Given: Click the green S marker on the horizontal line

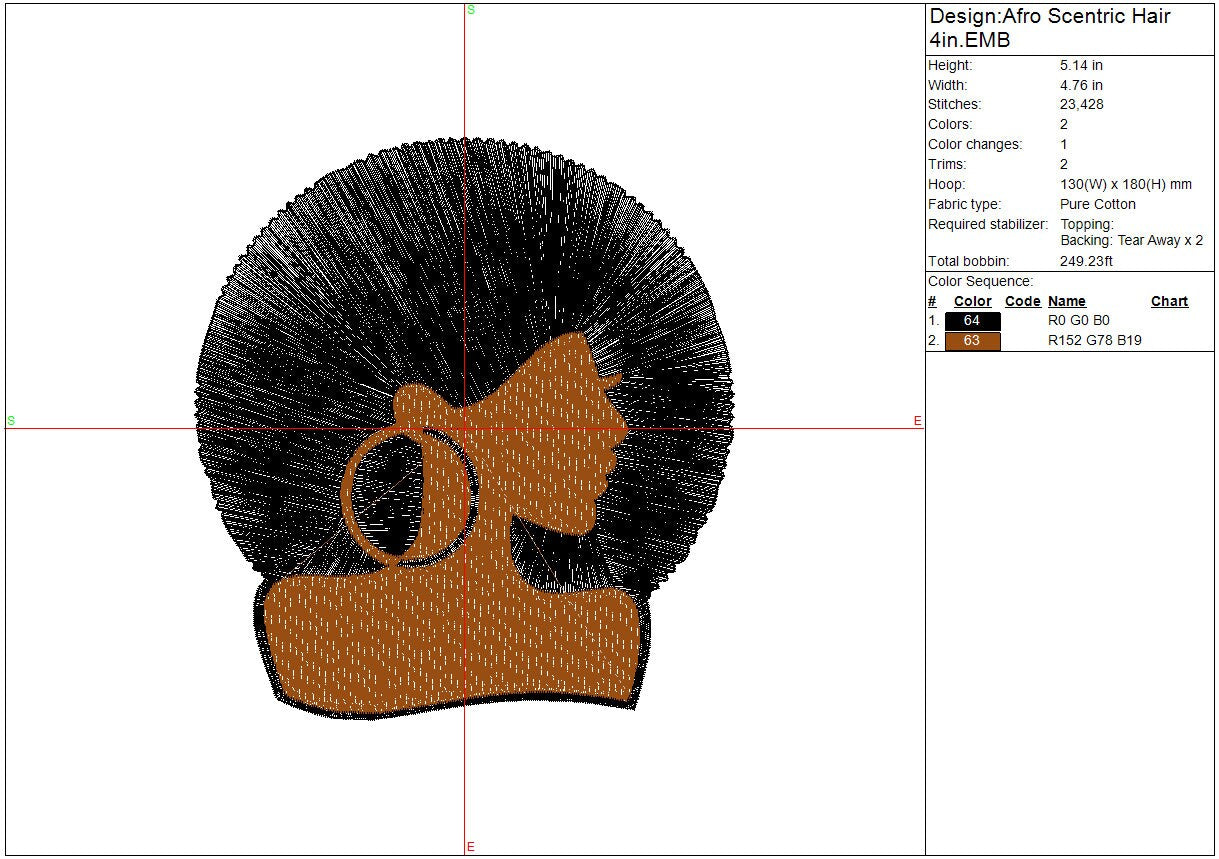Looking at the screenshot, I should point(11,421).
